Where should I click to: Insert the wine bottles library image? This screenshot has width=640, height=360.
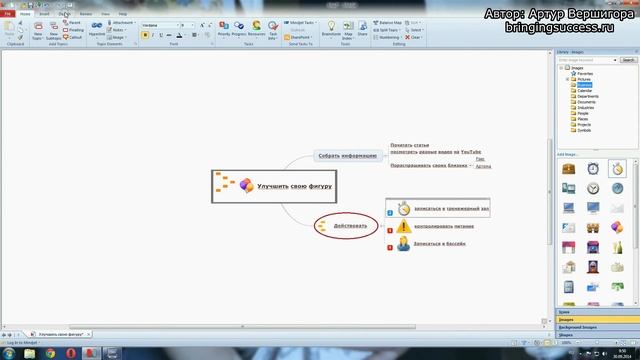tap(617, 247)
